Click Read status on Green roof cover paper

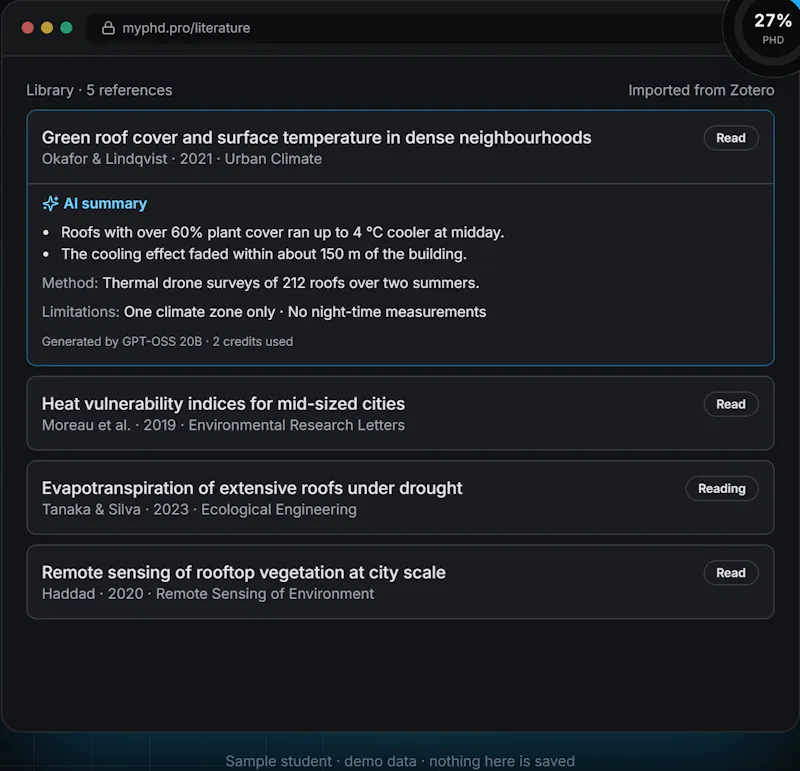[731, 138]
